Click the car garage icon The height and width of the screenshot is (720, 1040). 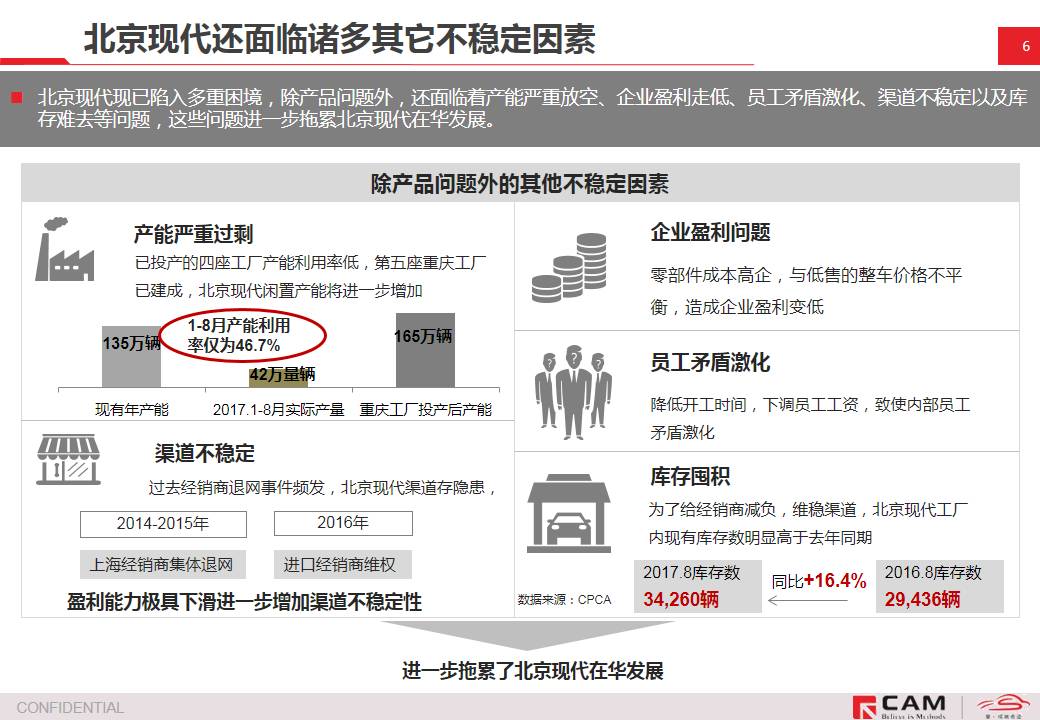(x=569, y=513)
